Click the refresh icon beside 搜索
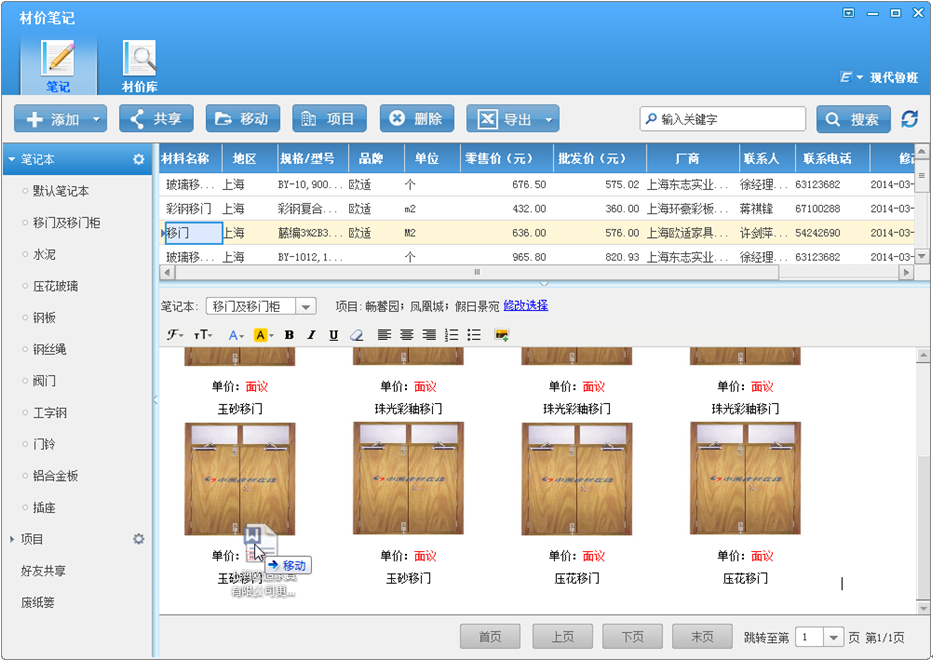The width and height of the screenshot is (933, 661). (x=909, y=119)
